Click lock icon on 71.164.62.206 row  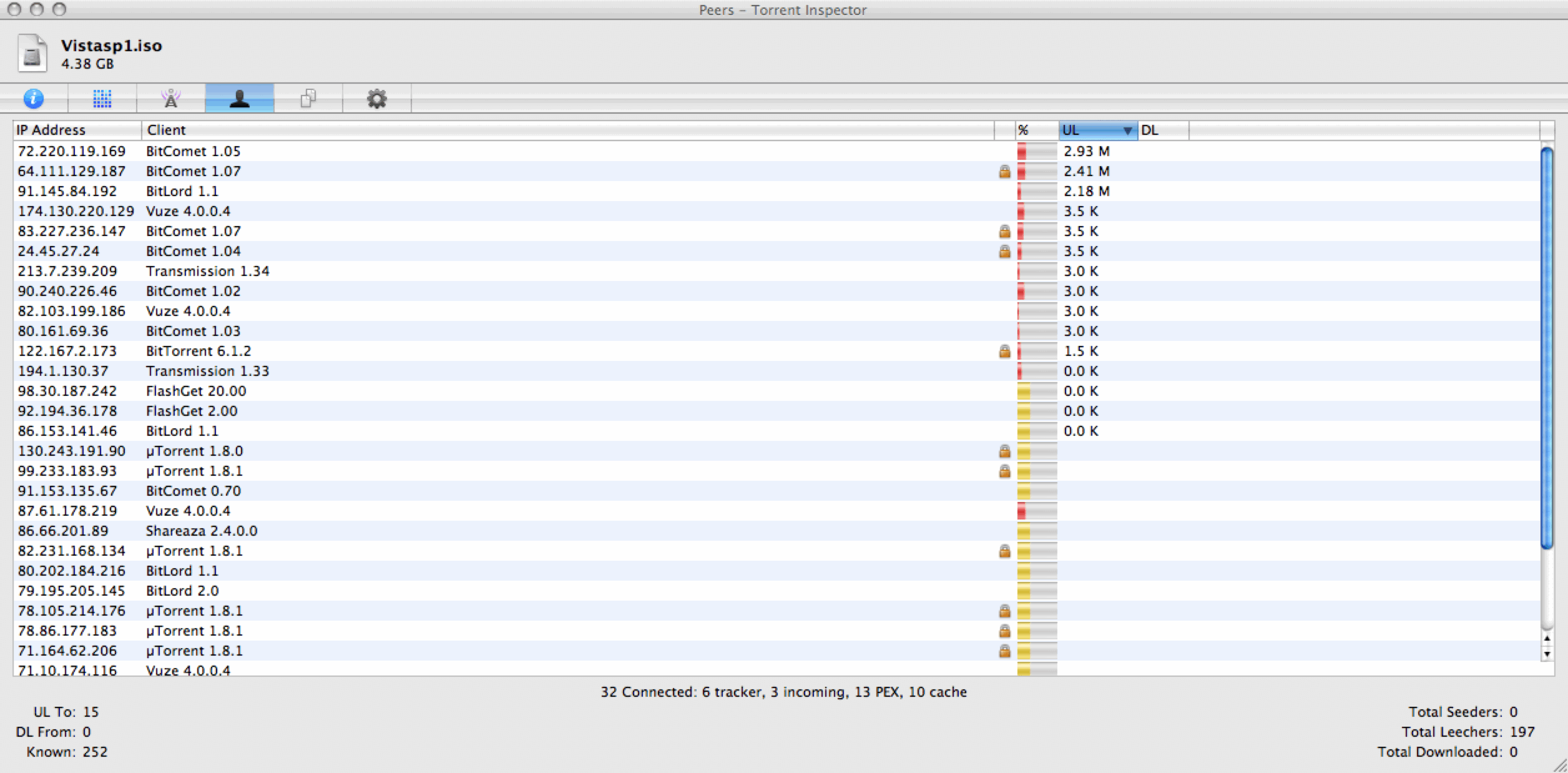click(x=1004, y=651)
